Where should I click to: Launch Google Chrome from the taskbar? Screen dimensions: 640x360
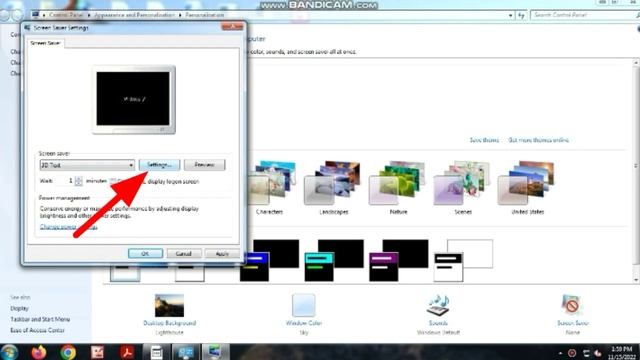click(68, 352)
